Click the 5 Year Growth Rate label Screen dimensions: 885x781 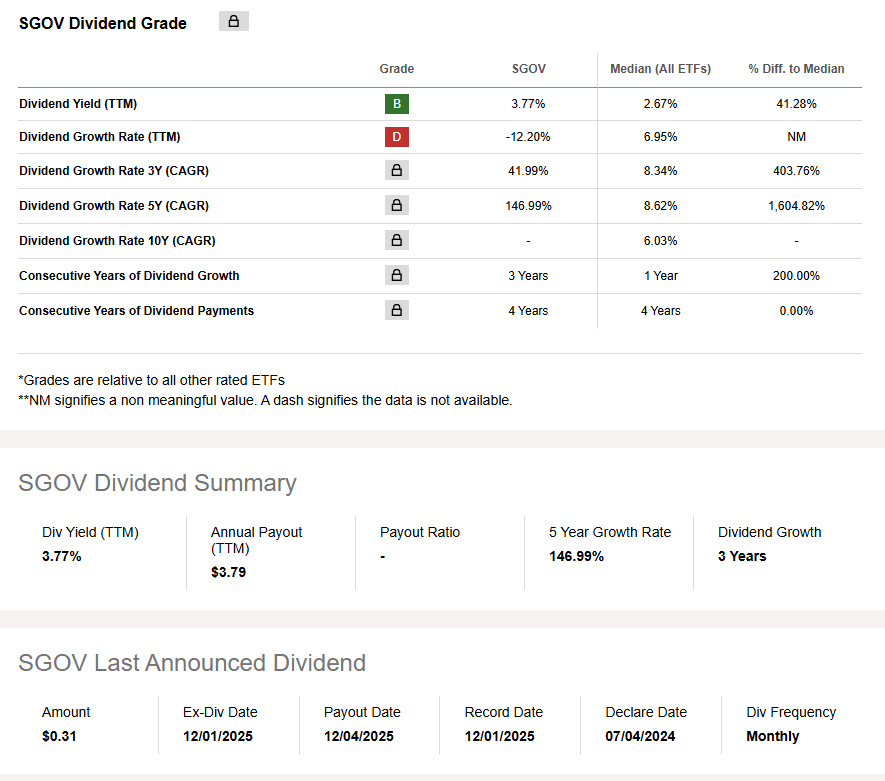pos(610,532)
